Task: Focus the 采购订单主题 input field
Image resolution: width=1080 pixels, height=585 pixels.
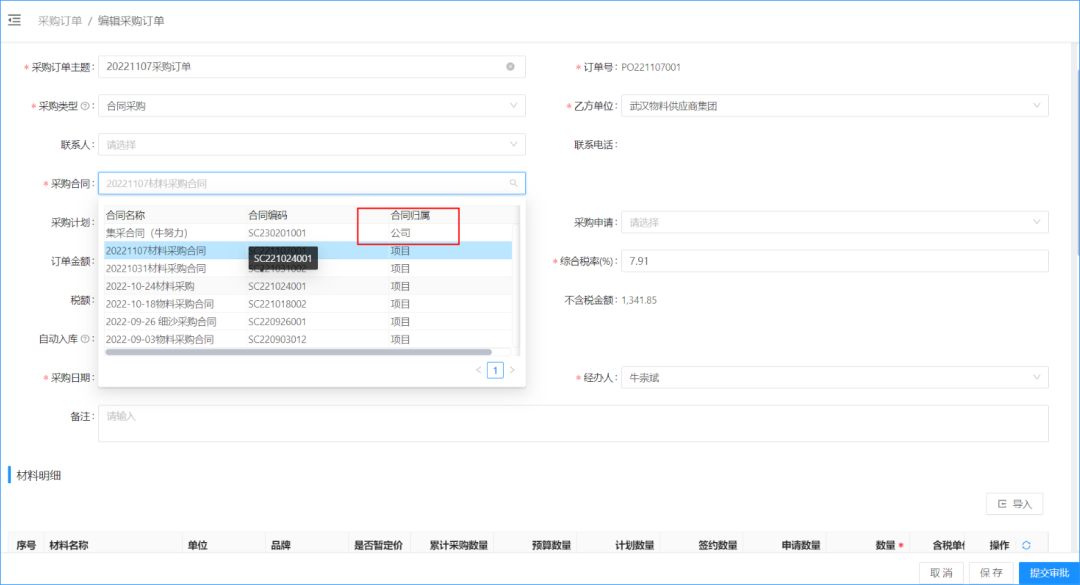Action: point(312,67)
